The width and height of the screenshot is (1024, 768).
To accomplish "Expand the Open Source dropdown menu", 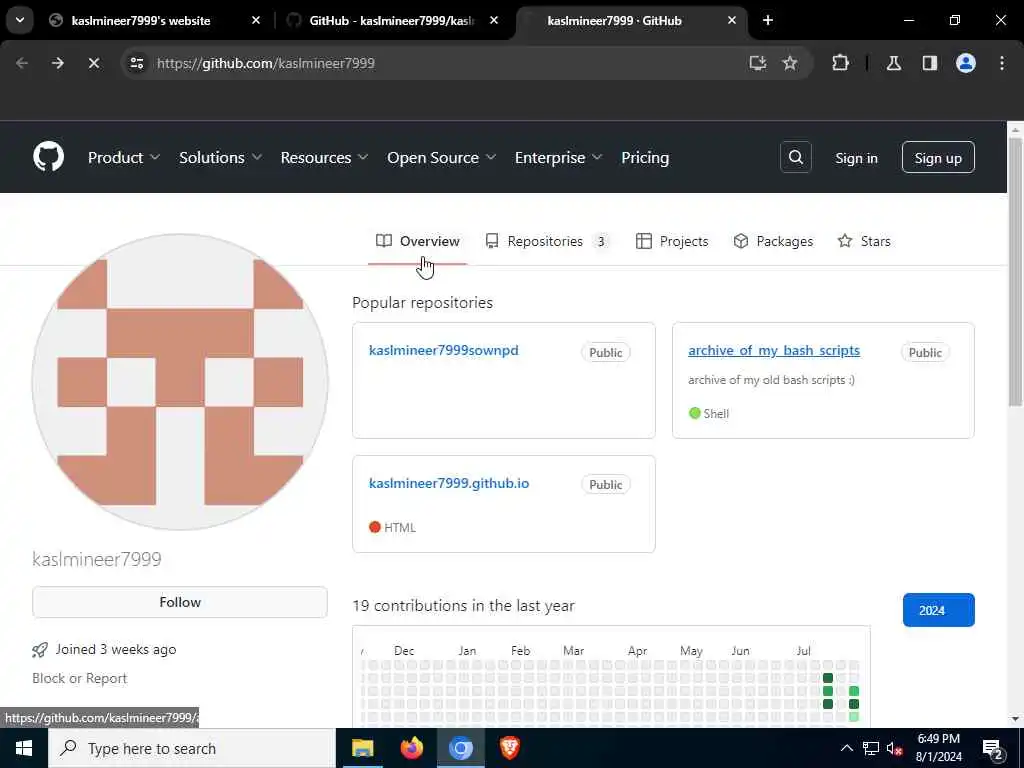I will (x=441, y=157).
